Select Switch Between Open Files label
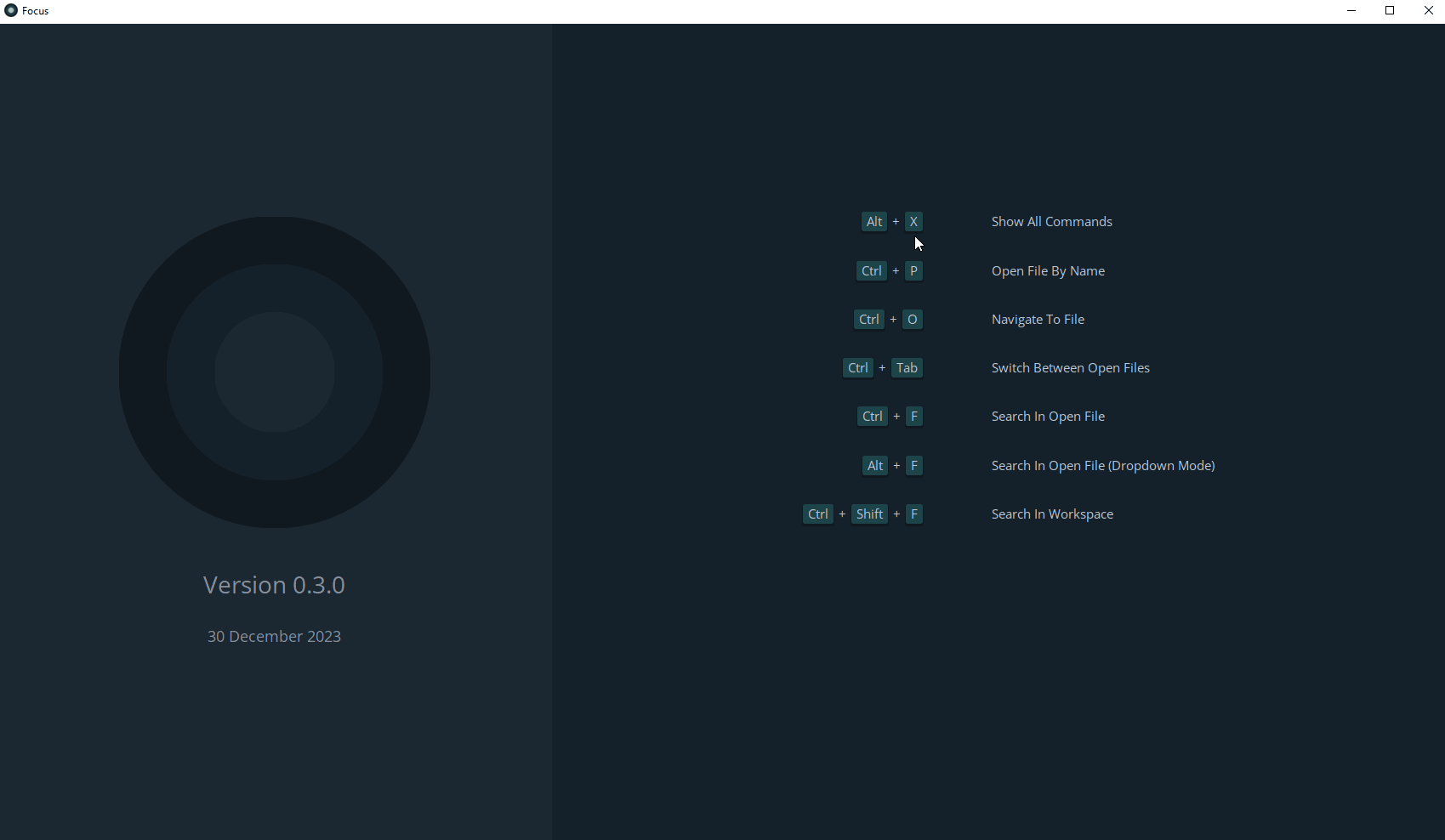Image resolution: width=1445 pixels, height=840 pixels. (1070, 368)
